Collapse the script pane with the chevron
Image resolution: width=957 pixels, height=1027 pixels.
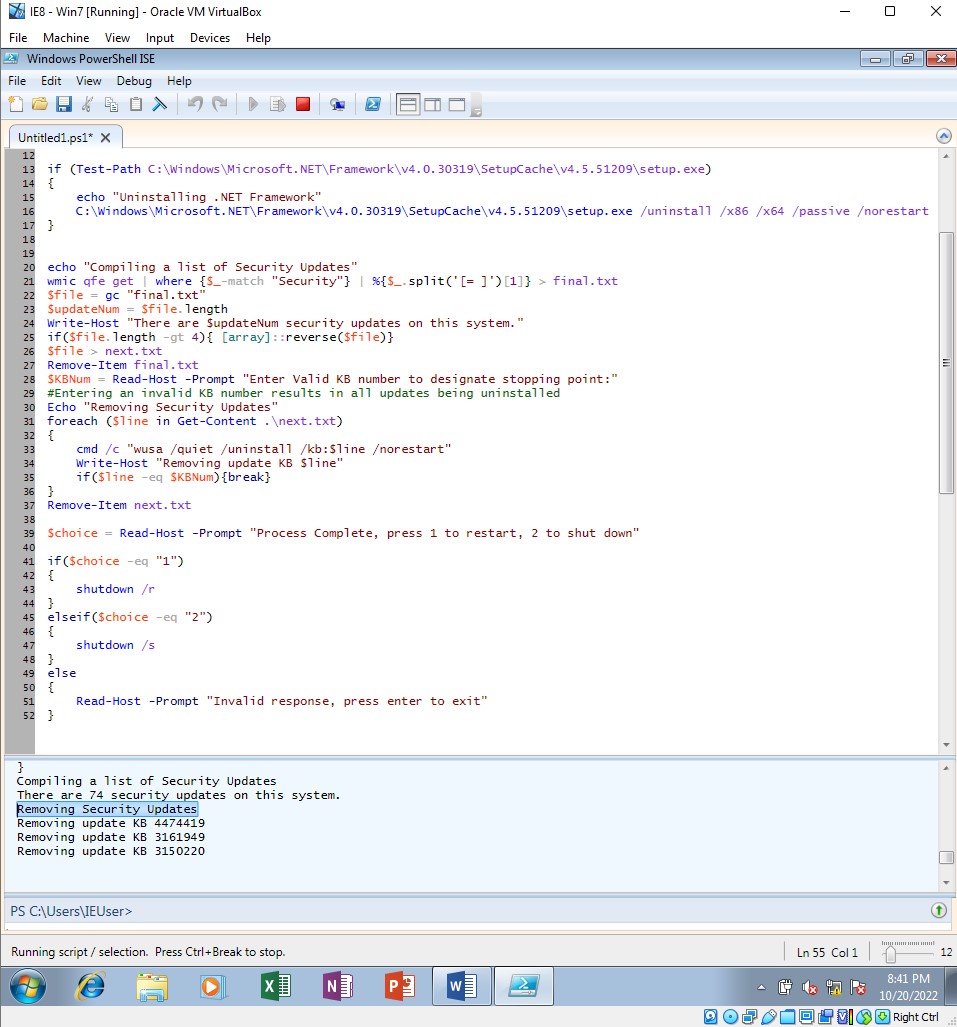coord(943,136)
